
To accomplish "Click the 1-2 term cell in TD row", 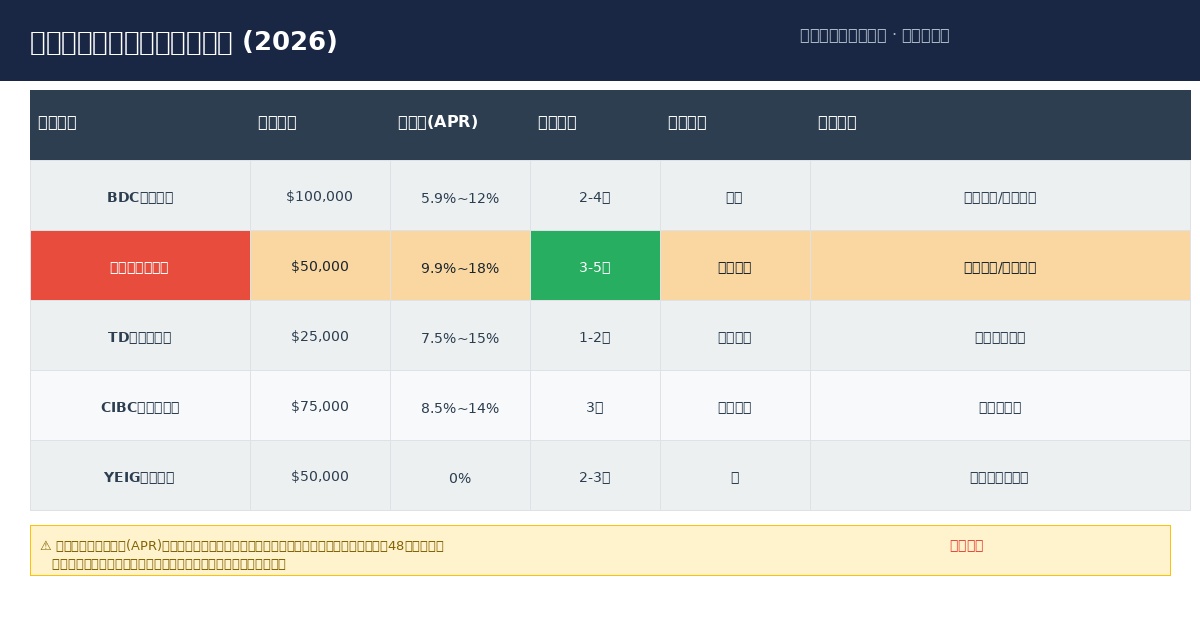I will 594,337.
